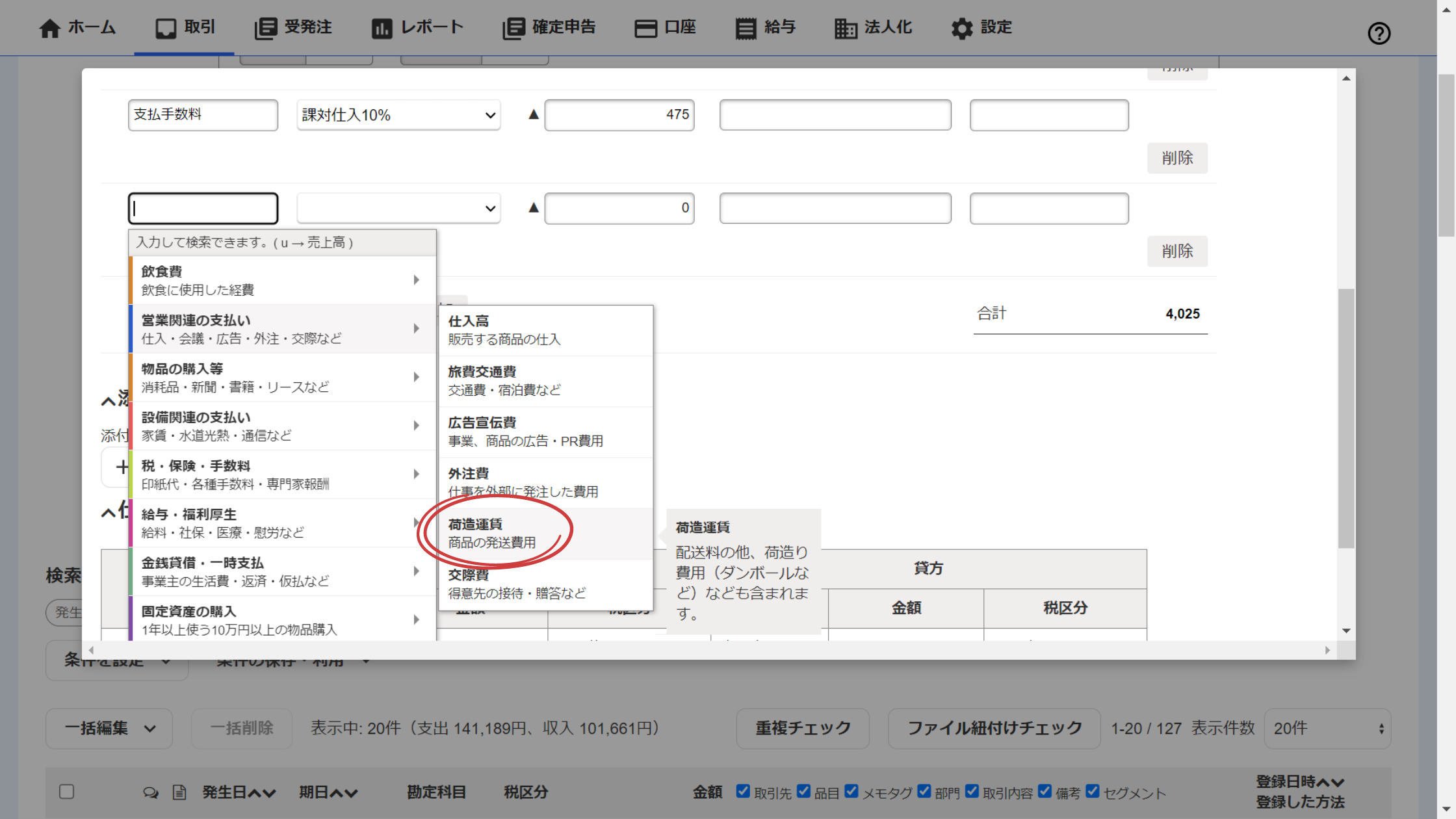Viewport: 1456px width, 819px height.
Task: Click the Home house icon
Action: [x=49, y=28]
